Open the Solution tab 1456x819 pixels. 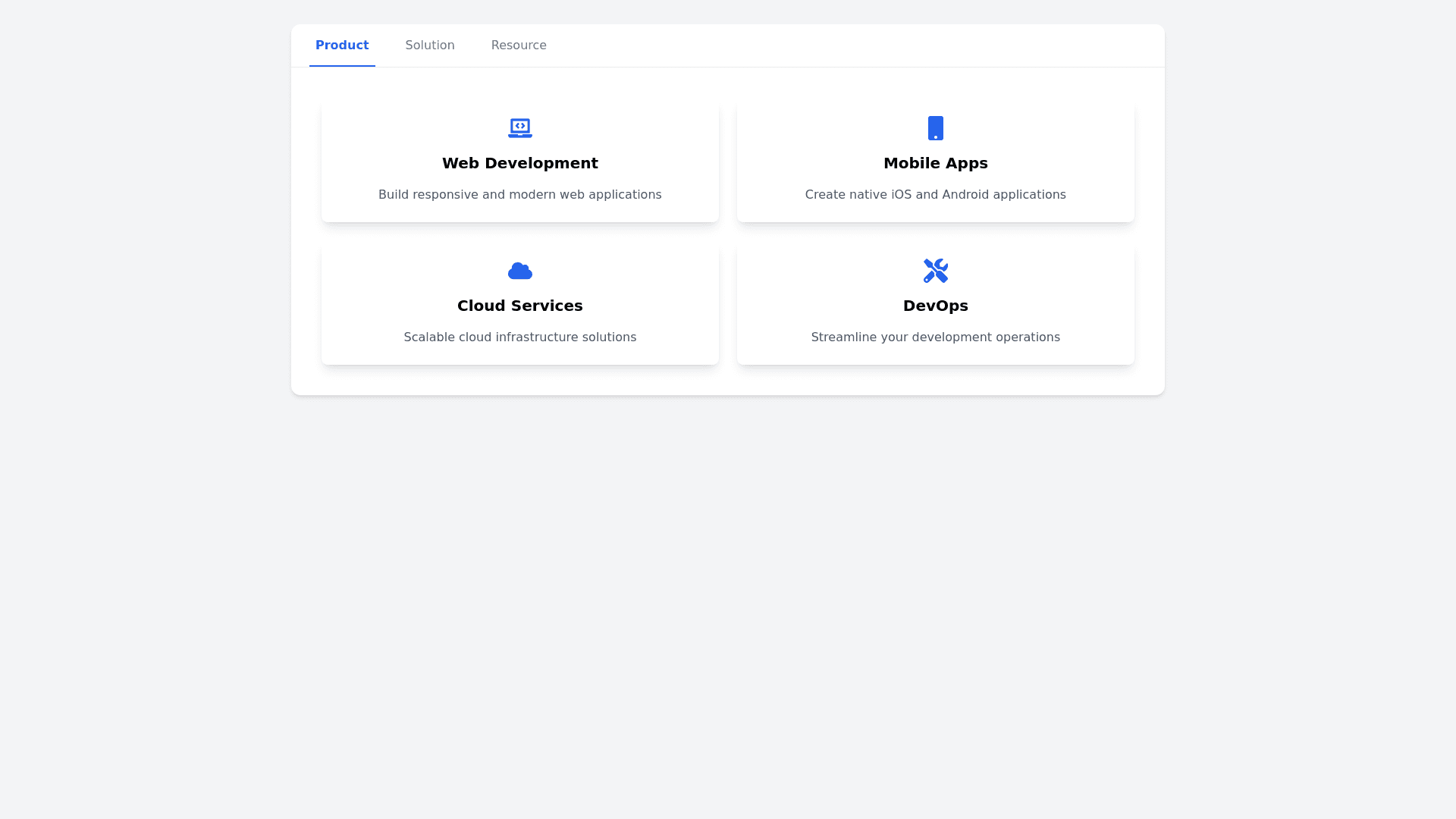pos(429,45)
